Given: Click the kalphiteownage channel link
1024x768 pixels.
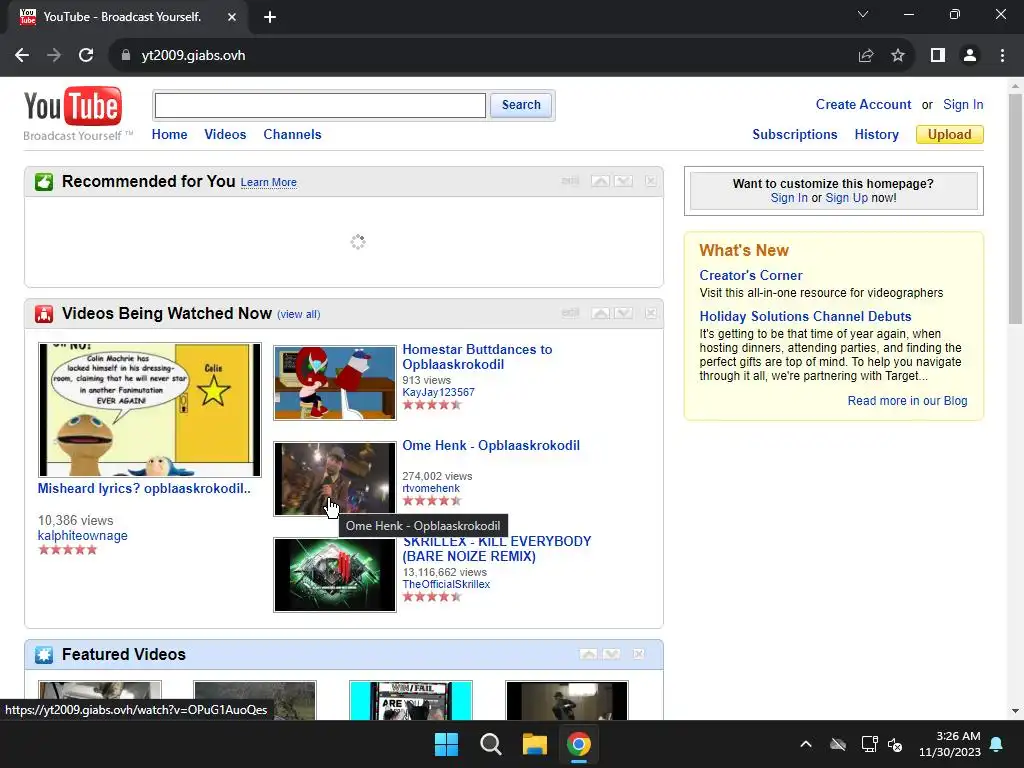Looking at the screenshot, I should tap(82, 536).
